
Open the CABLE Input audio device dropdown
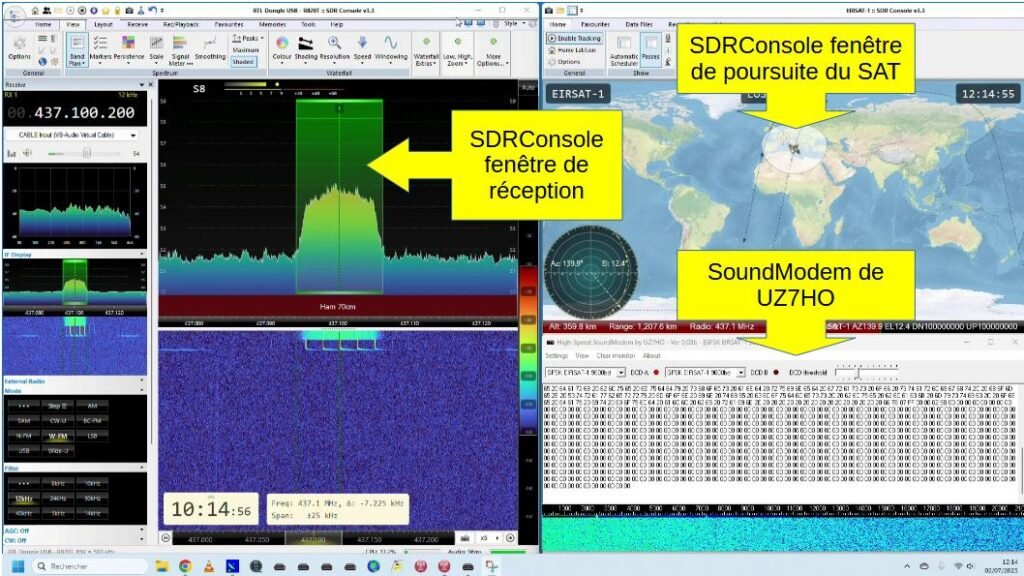(71, 135)
